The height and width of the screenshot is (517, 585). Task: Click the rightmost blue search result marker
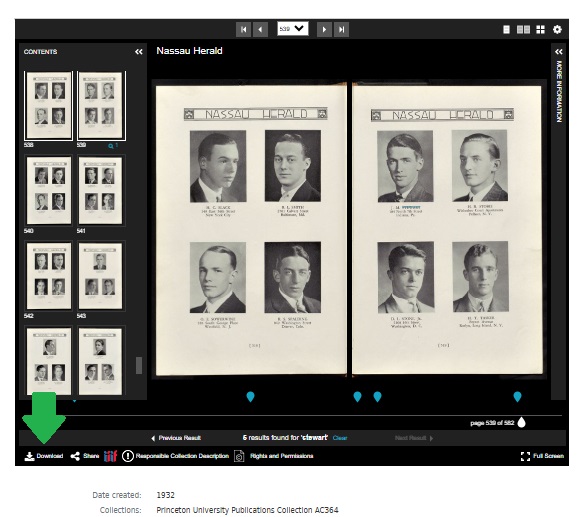click(517, 397)
